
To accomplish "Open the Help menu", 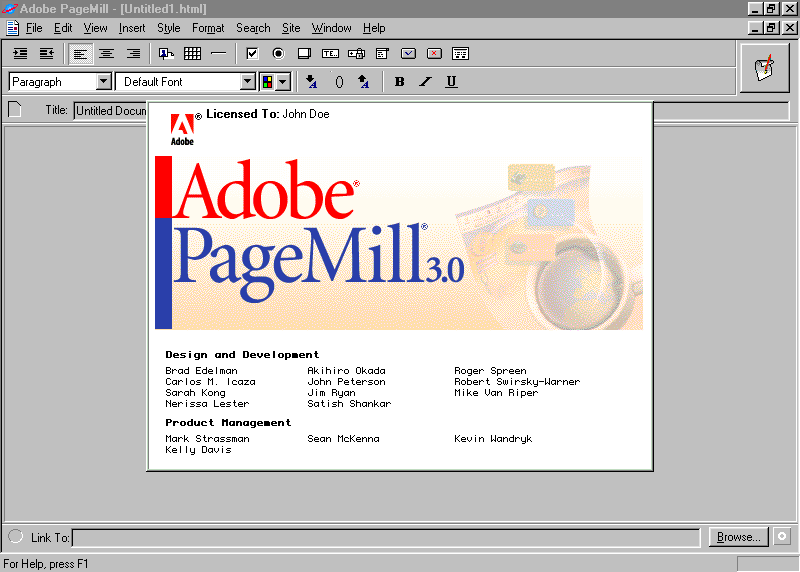I will (374, 28).
